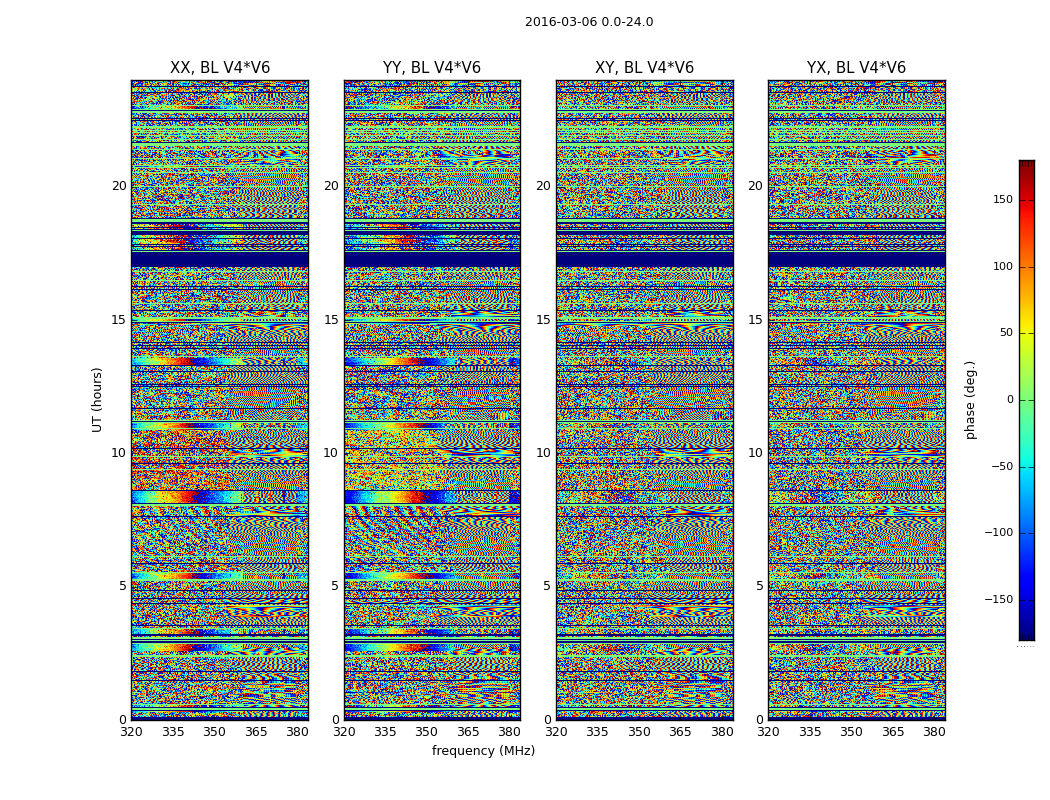The image size is (1050, 800).
Task: Click the 15 hour tick on YY plot
Action: (331, 320)
